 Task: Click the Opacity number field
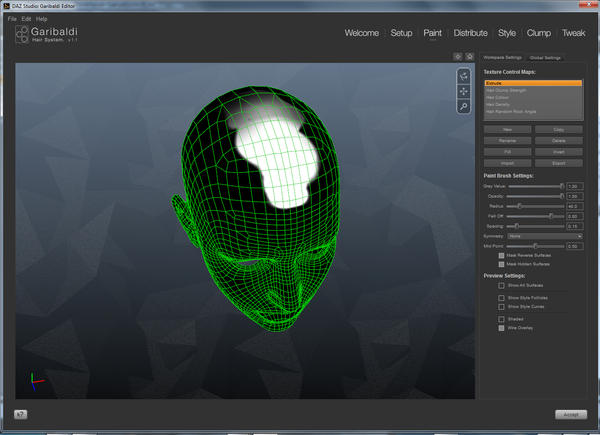[575, 196]
